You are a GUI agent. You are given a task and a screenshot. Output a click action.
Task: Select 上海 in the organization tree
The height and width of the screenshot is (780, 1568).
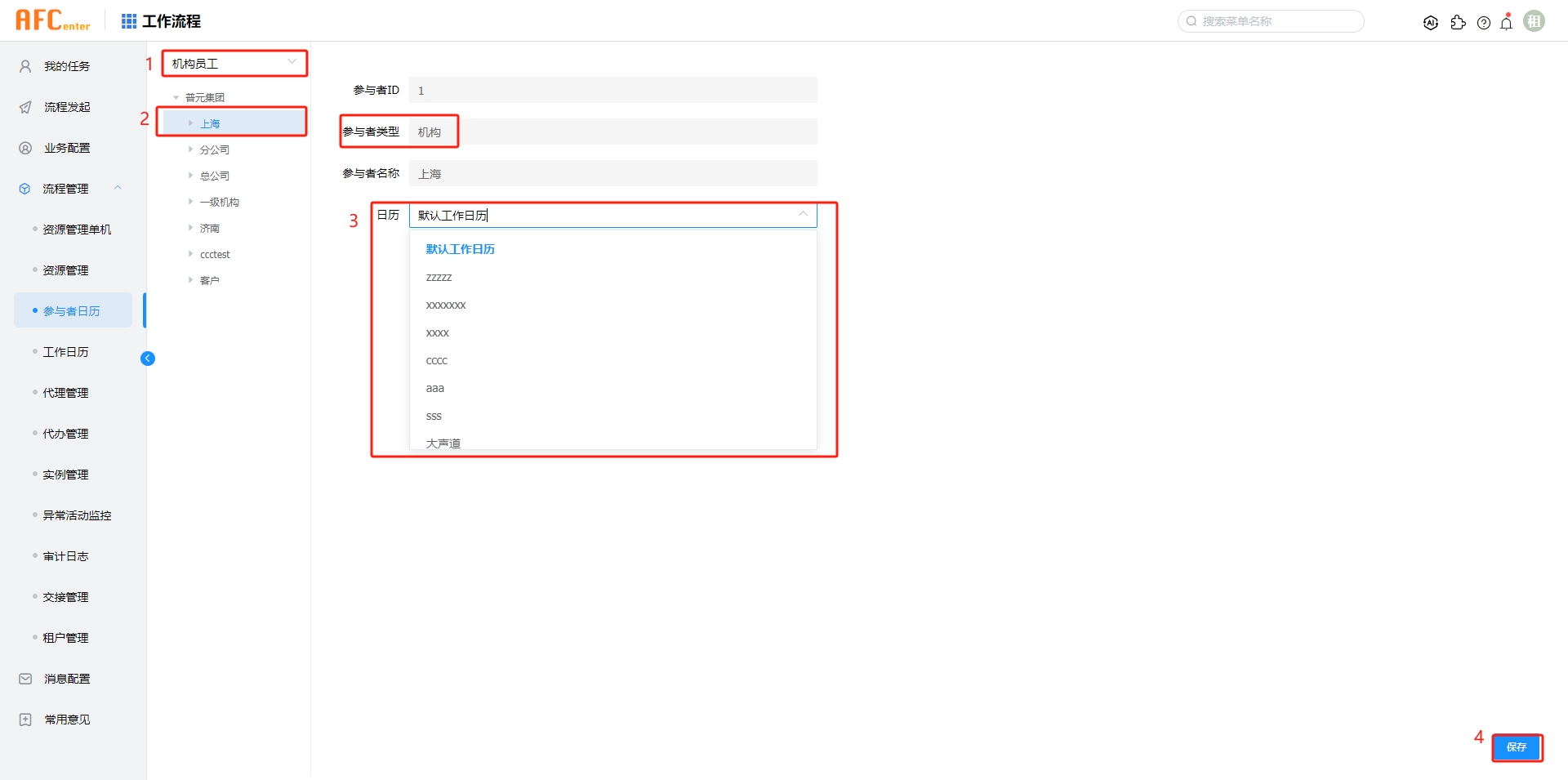coord(210,124)
